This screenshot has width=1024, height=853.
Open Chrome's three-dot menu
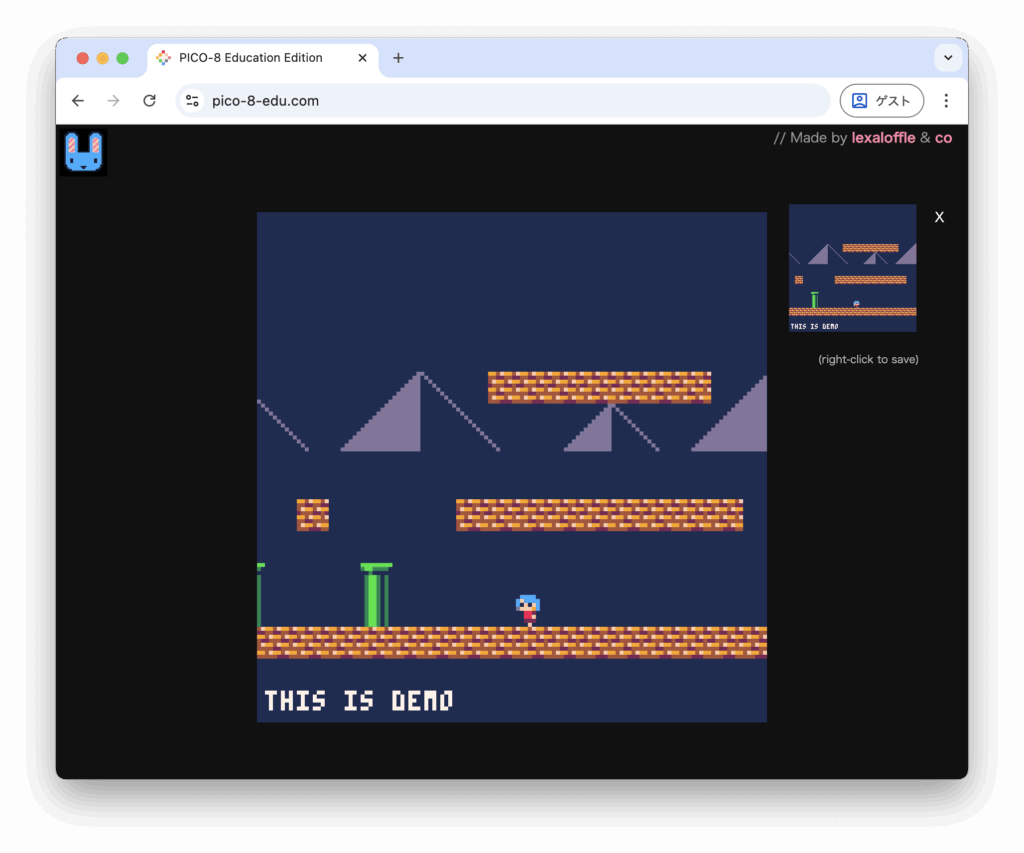(946, 101)
